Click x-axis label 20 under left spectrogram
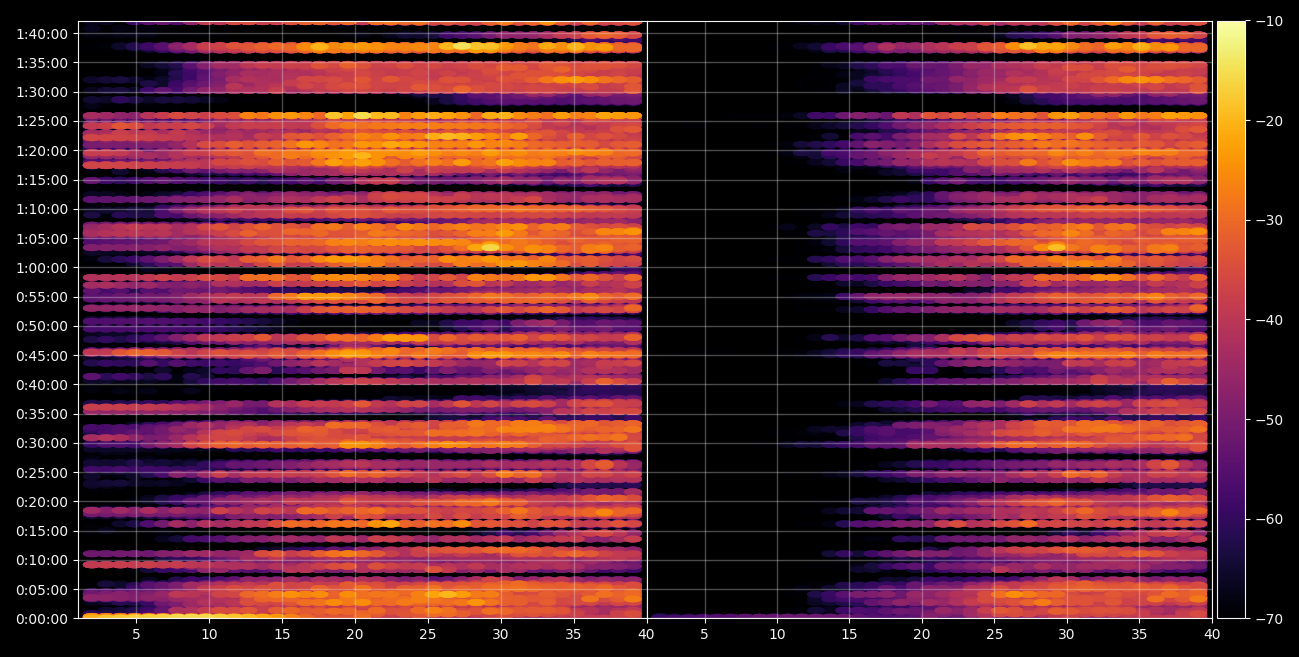The image size is (1299, 657). tap(355, 634)
